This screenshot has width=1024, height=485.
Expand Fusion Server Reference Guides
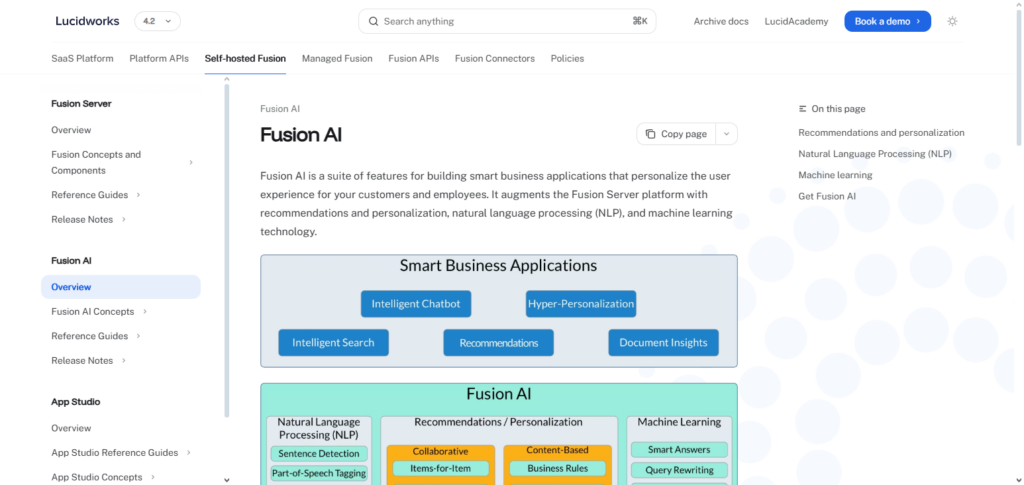pyautogui.click(x=138, y=195)
